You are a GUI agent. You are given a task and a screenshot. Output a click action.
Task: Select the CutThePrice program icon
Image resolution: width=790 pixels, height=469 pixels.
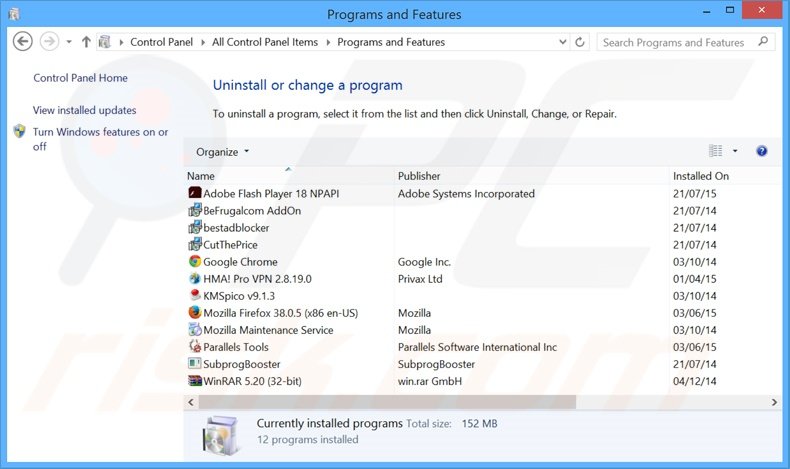point(194,244)
